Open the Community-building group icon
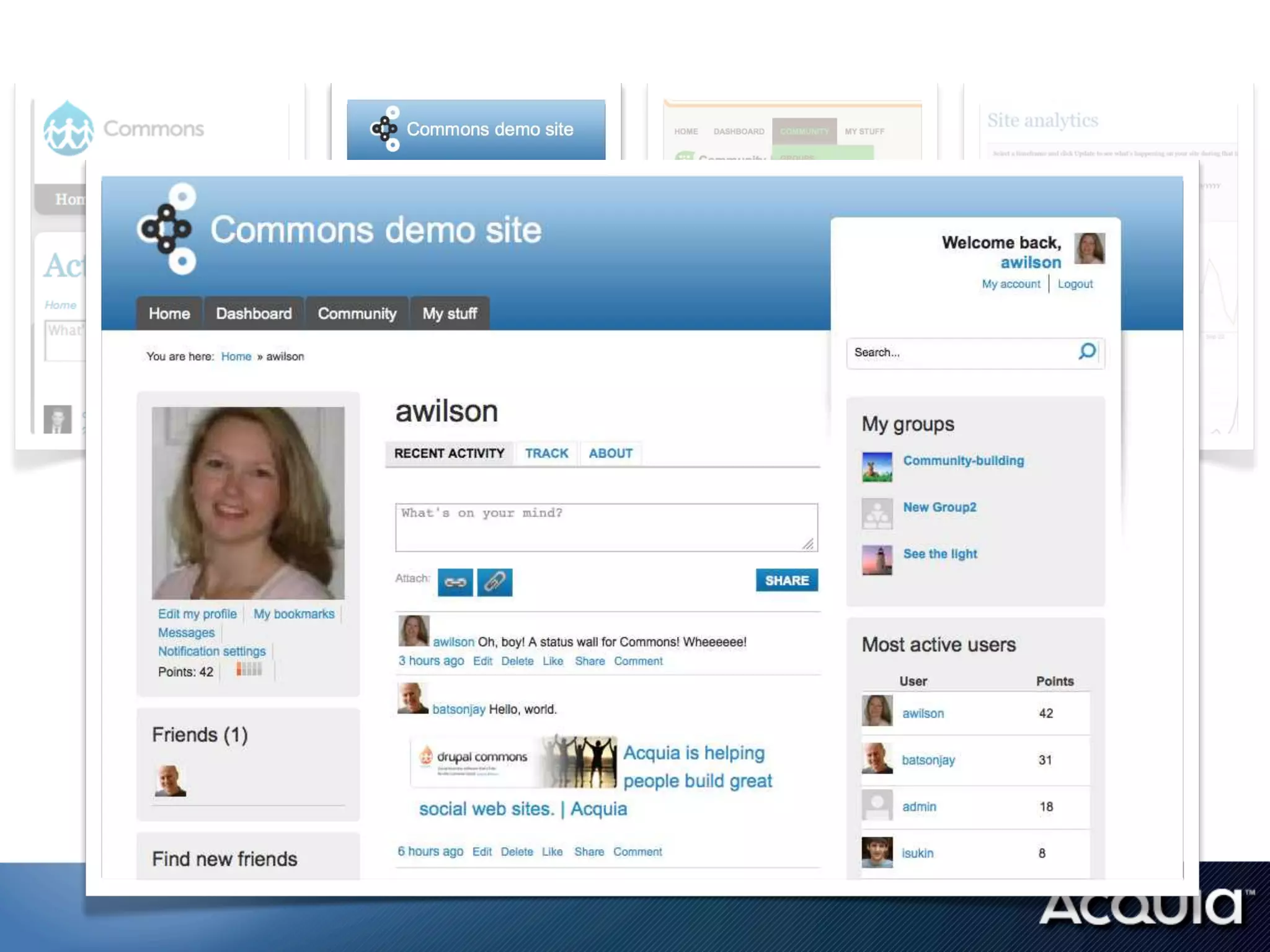Viewport: 1270px width, 952px height. point(877,467)
